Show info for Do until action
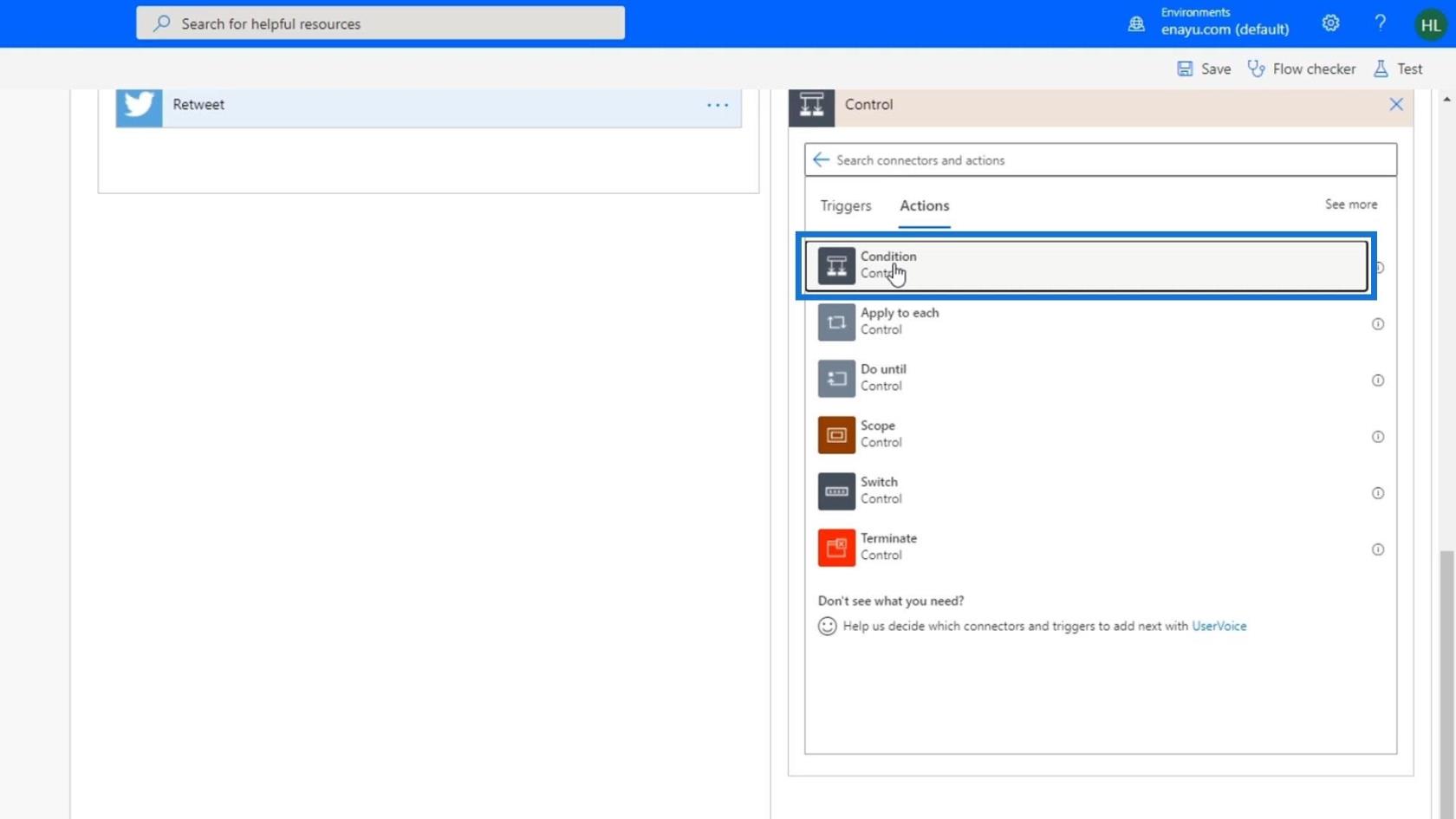The height and width of the screenshot is (819, 1456). pos(1378,380)
